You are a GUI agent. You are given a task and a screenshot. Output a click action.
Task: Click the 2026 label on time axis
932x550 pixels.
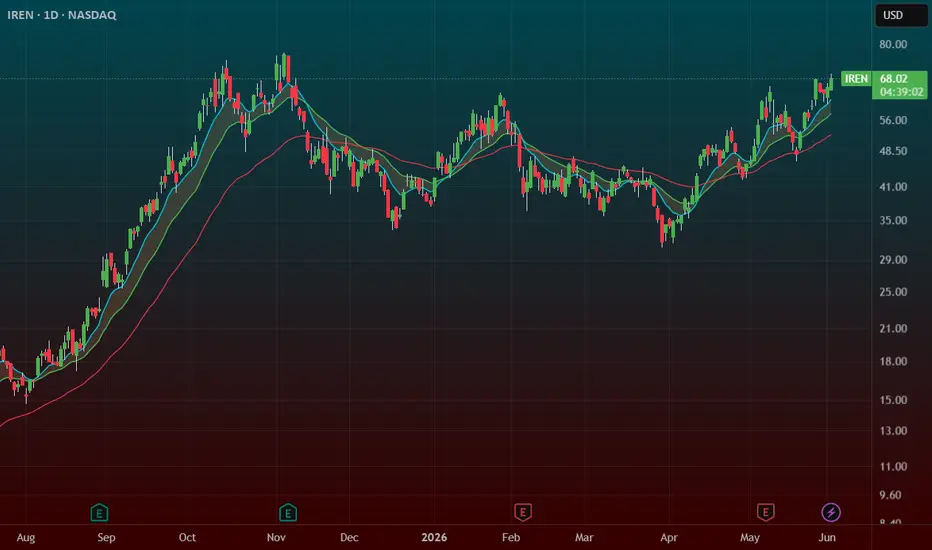click(x=434, y=538)
